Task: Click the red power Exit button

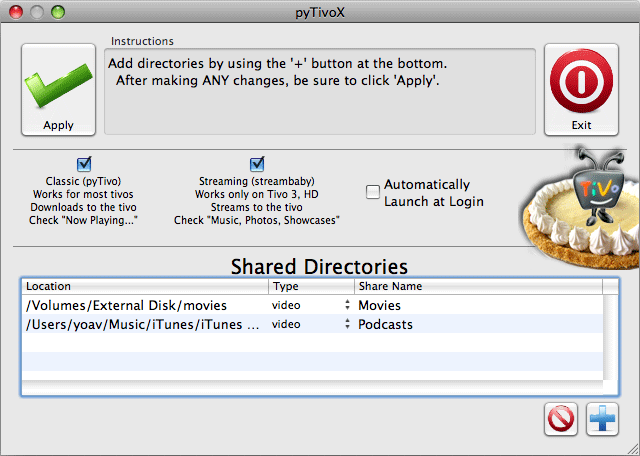Action: pyautogui.click(x=581, y=89)
